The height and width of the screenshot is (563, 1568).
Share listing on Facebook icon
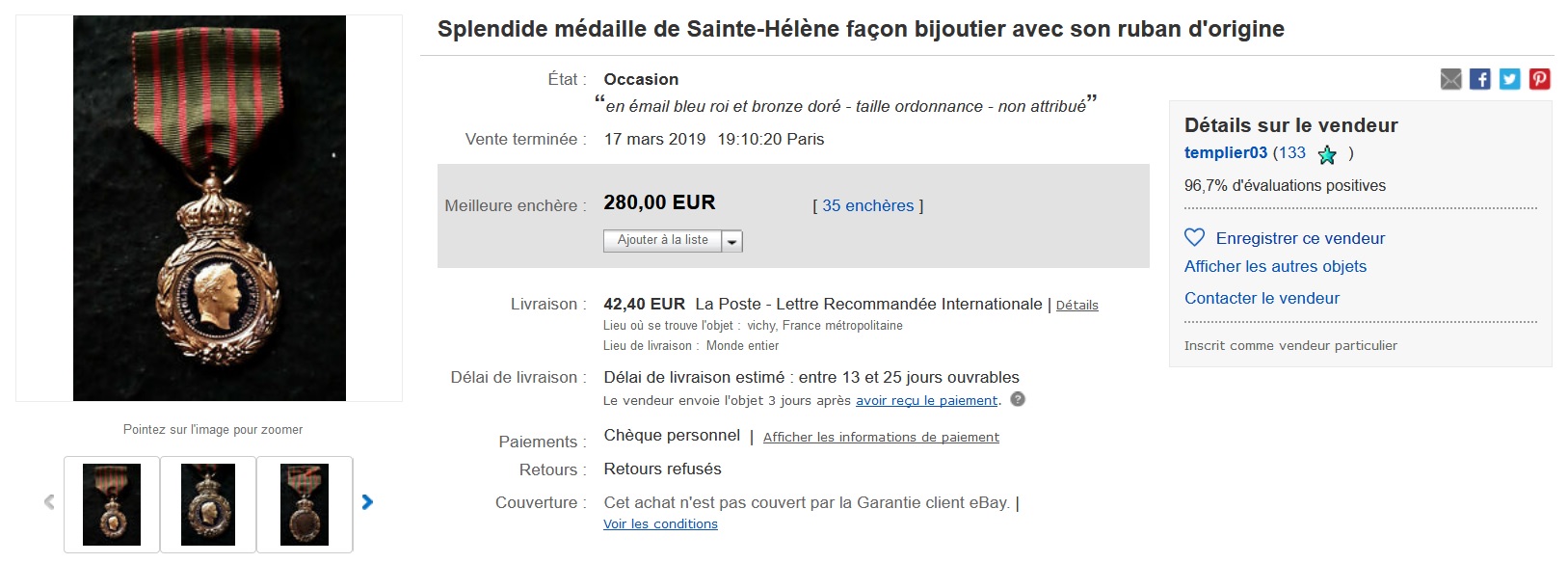(x=1480, y=79)
